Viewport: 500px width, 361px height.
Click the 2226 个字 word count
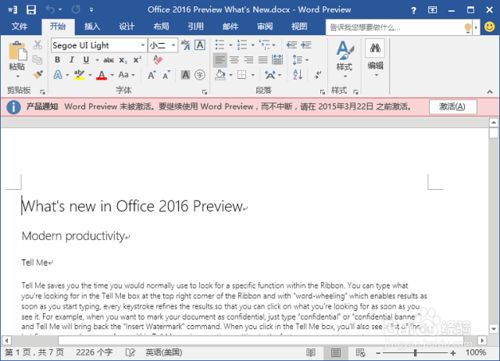coord(94,352)
